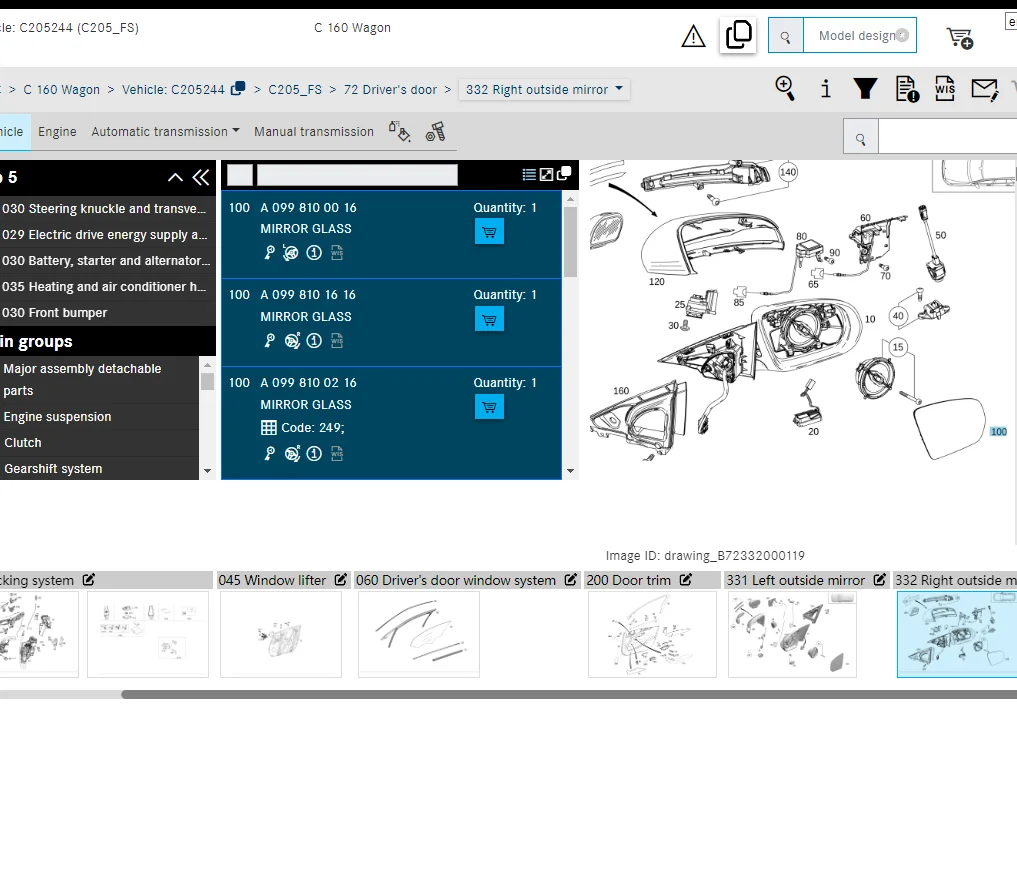Go to the C205_FS breadcrumb

point(295,89)
